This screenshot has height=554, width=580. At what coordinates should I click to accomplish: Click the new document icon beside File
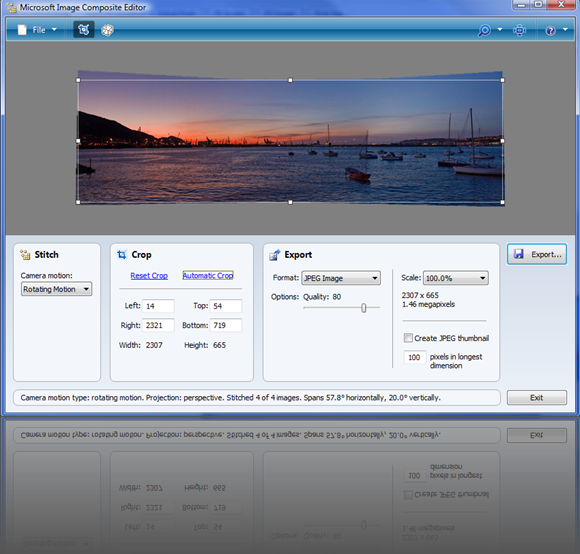(22, 30)
